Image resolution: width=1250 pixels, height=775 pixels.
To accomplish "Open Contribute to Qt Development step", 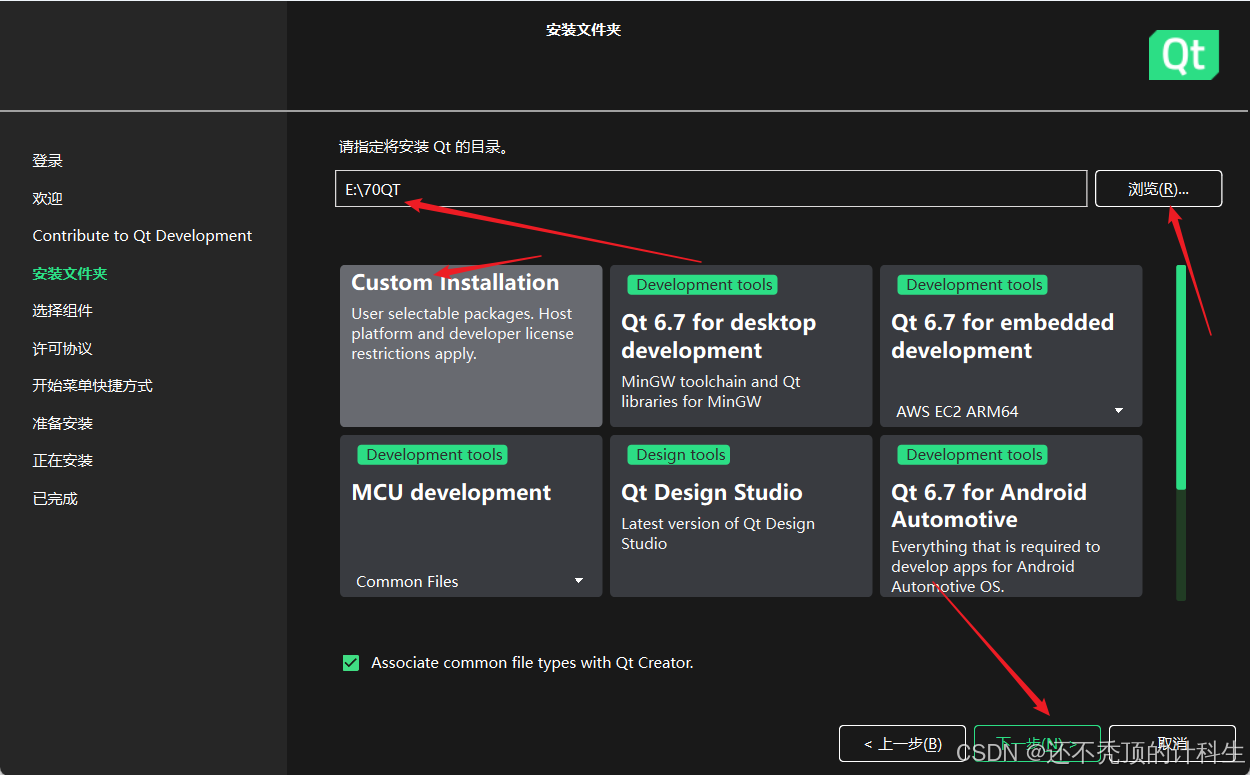I will pos(142,236).
